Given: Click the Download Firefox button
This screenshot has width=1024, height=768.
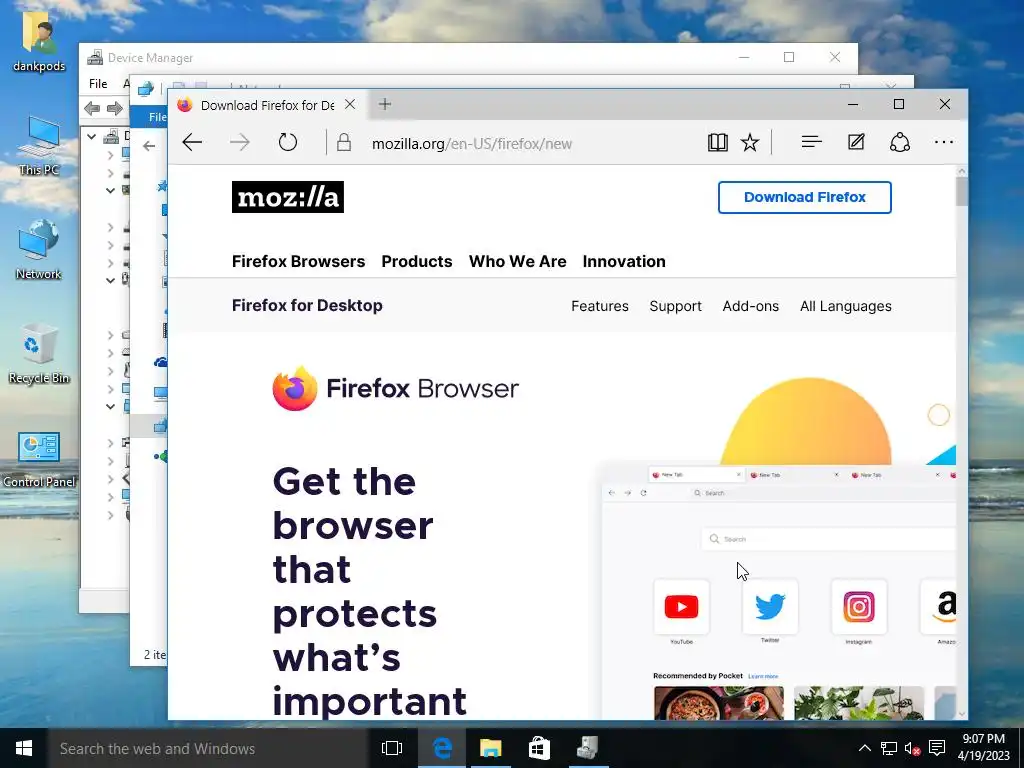Looking at the screenshot, I should [x=805, y=197].
